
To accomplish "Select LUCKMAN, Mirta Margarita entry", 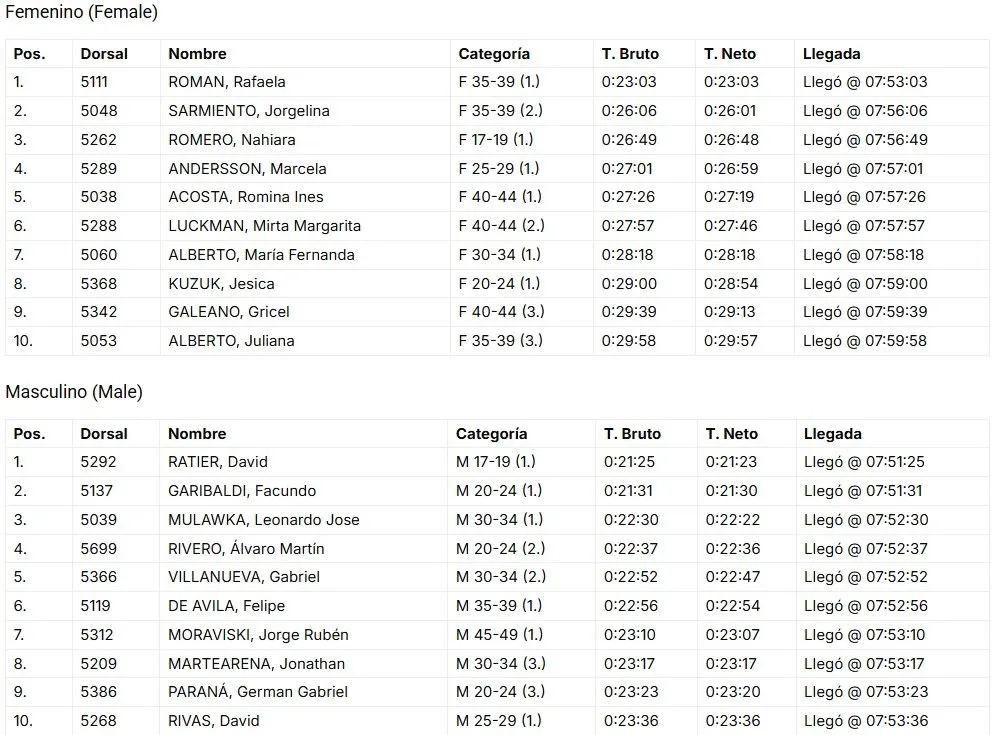I will coord(264,226).
